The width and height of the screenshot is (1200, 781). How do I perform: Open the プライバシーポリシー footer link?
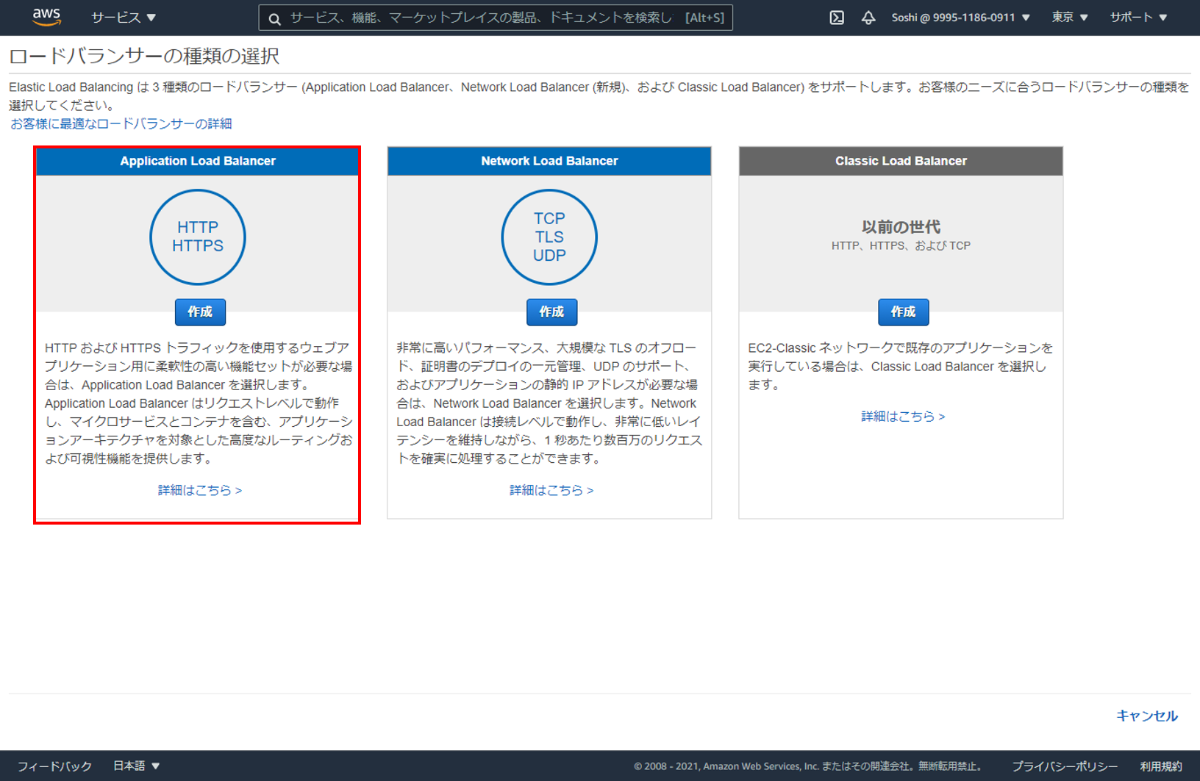pos(1065,766)
